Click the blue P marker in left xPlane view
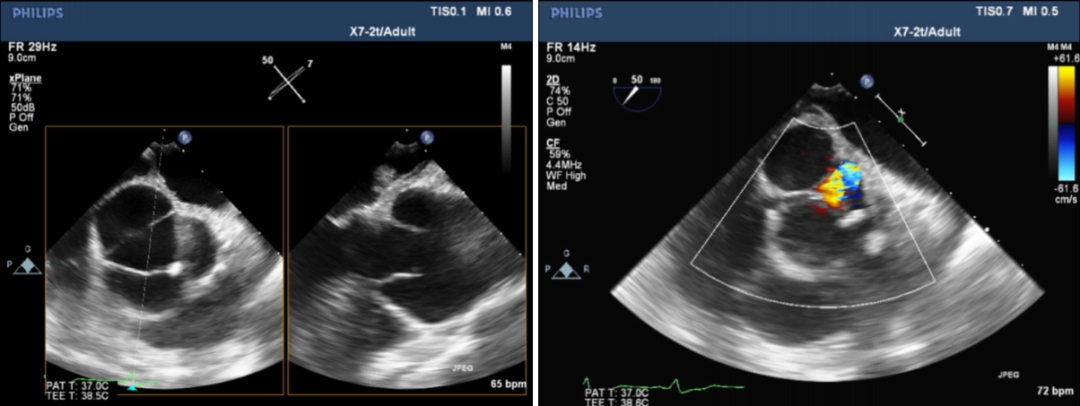 (x=185, y=137)
